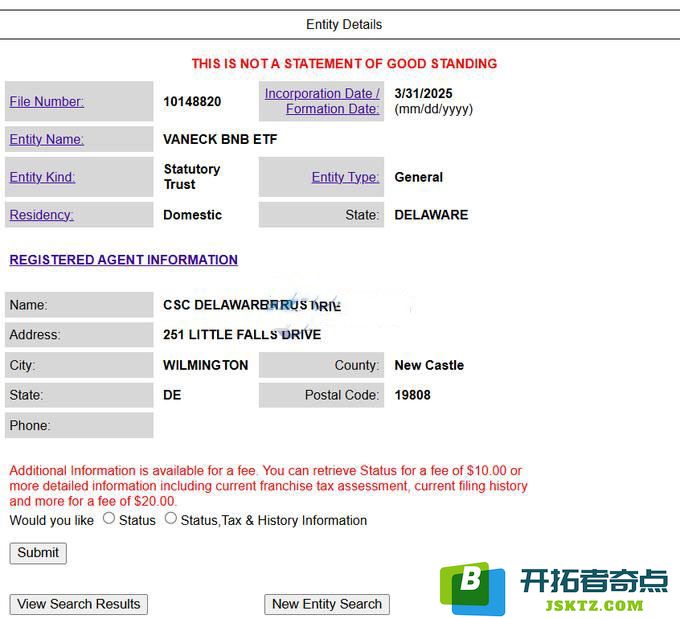The image size is (680, 619).
Task: Click the Incorporation Date / Formation Date link
Action: pos(322,101)
